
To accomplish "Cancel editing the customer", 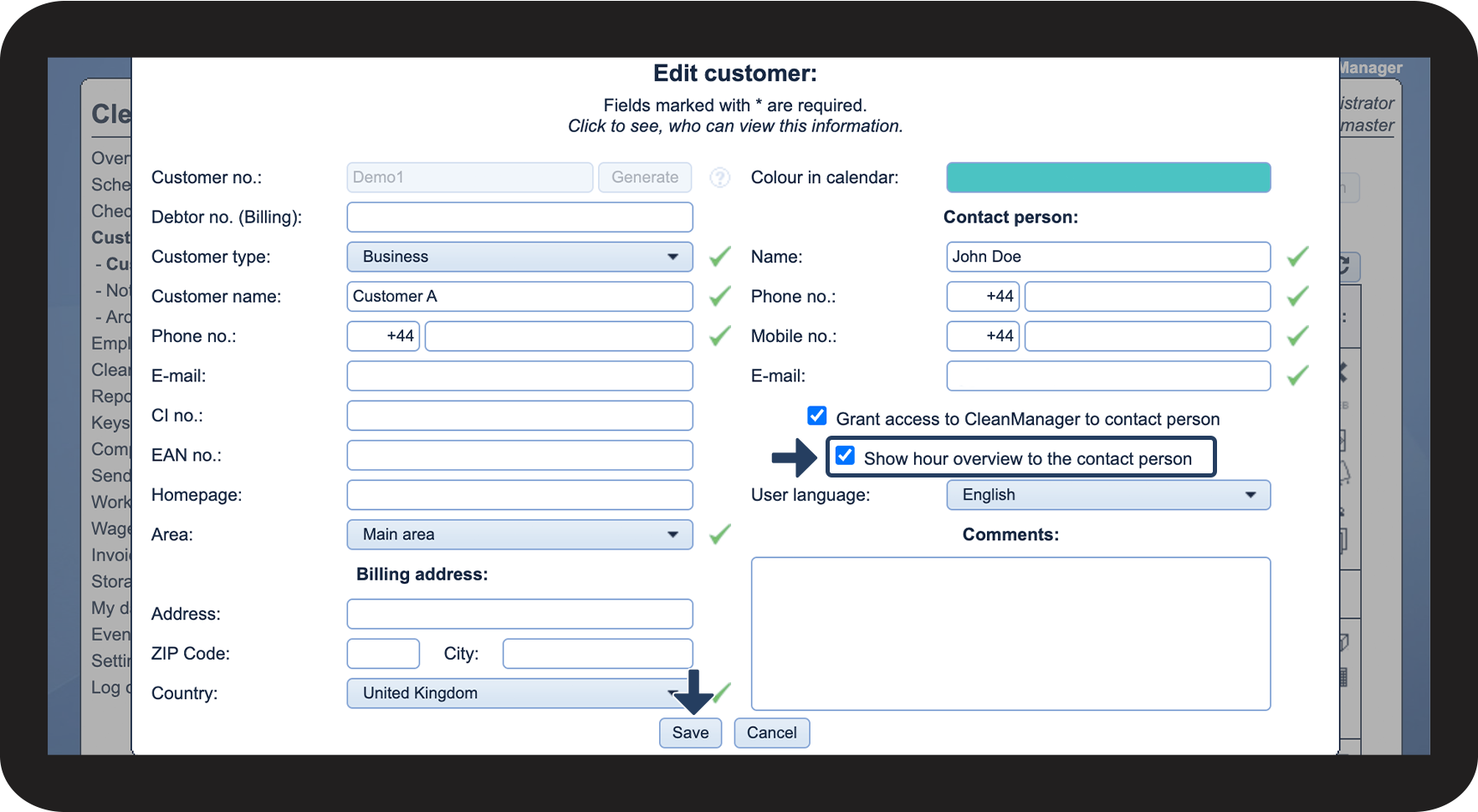I will (771, 733).
